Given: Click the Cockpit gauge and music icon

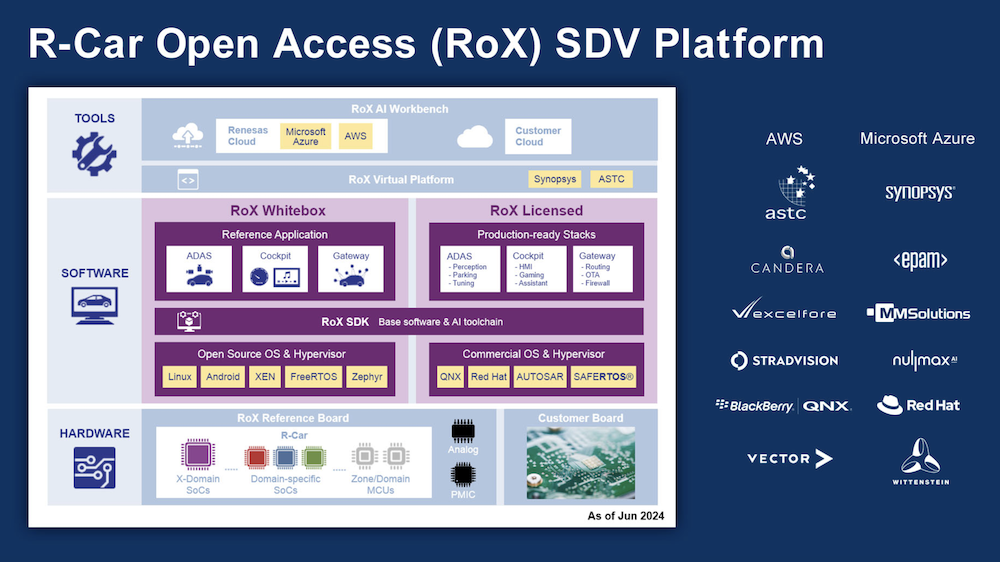Looking at the screenshot, I should pos(275,277).
